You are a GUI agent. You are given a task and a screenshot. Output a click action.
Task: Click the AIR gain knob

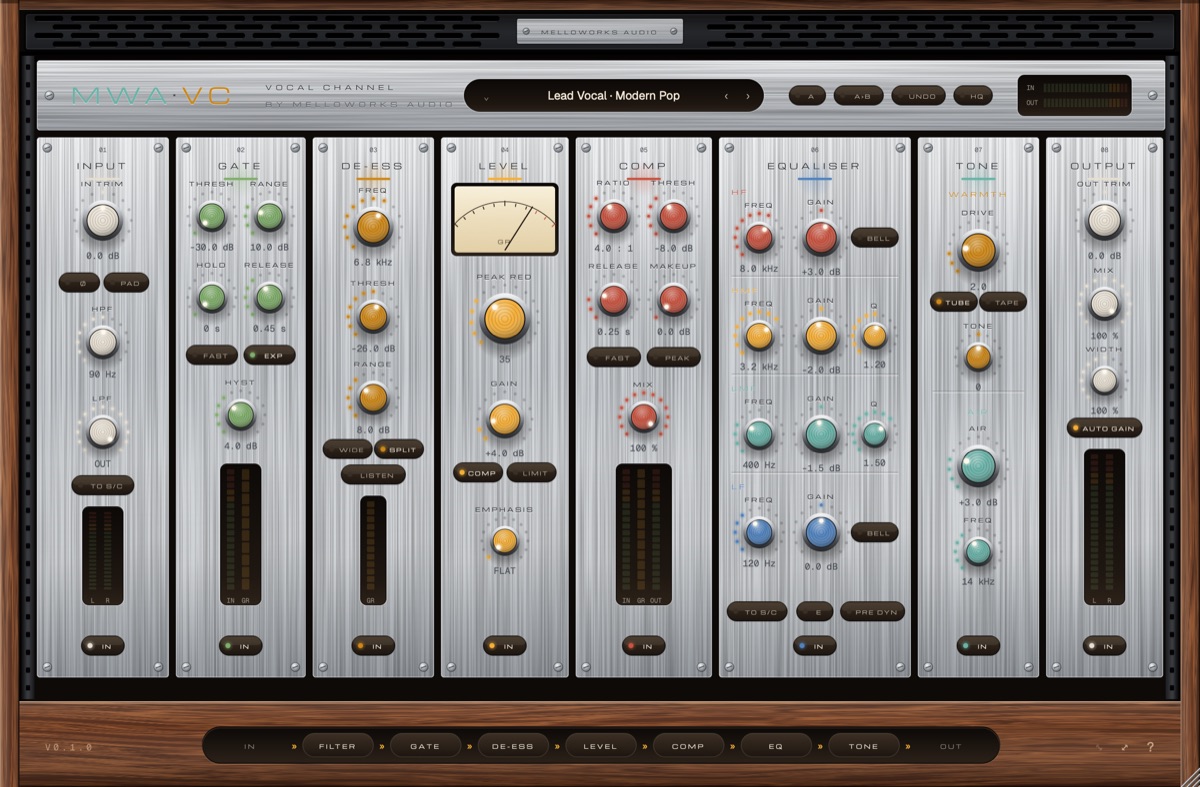[978, 466]
